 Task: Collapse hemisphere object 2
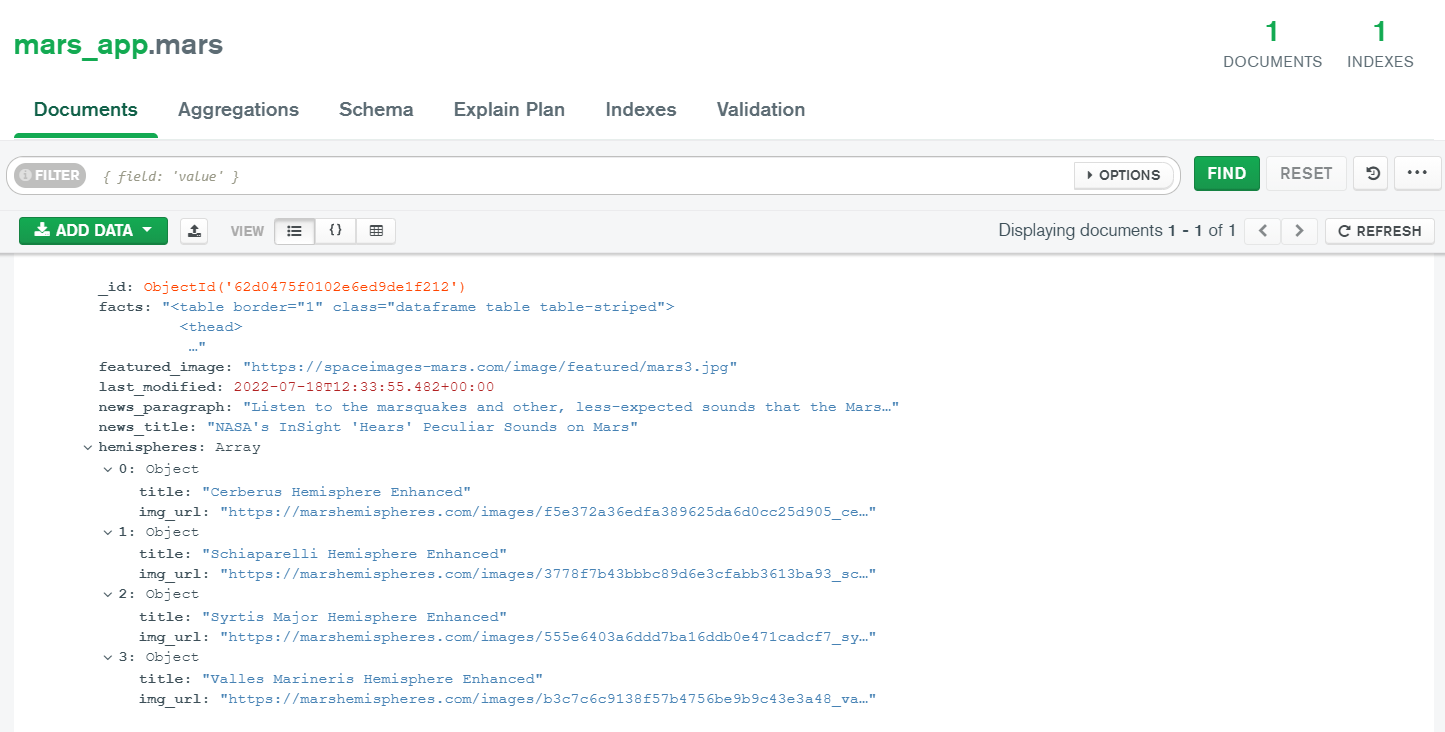point(108,595)
